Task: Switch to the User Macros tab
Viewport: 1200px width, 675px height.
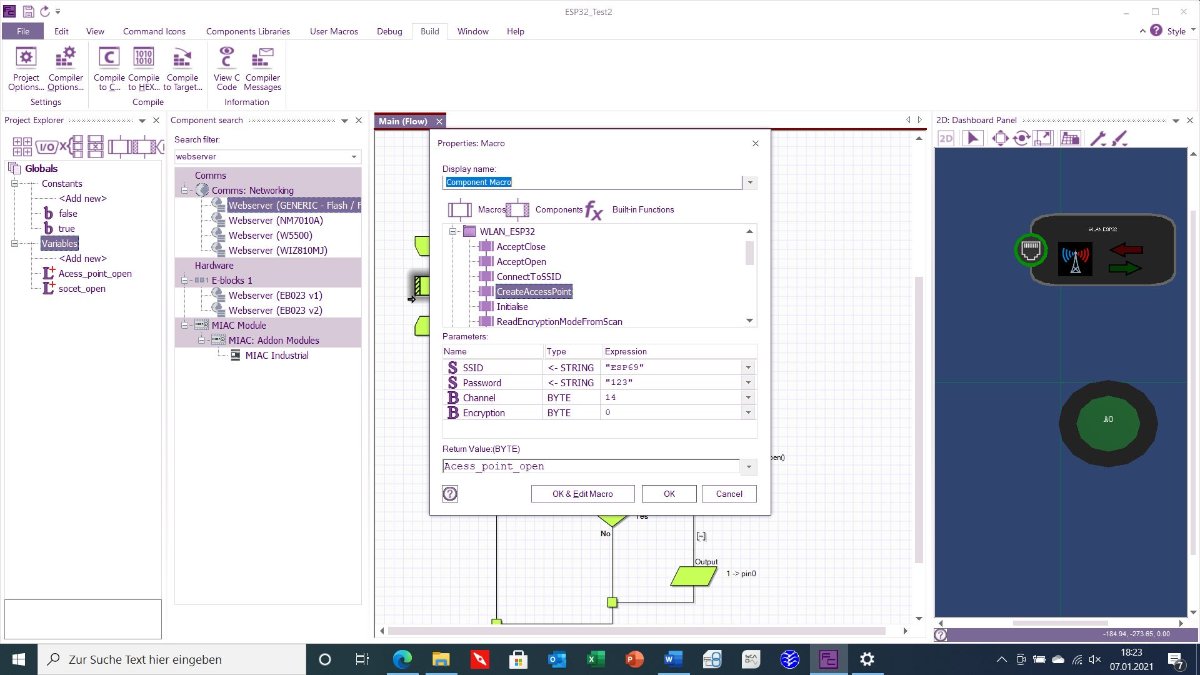Action: (x=334, y=31)
